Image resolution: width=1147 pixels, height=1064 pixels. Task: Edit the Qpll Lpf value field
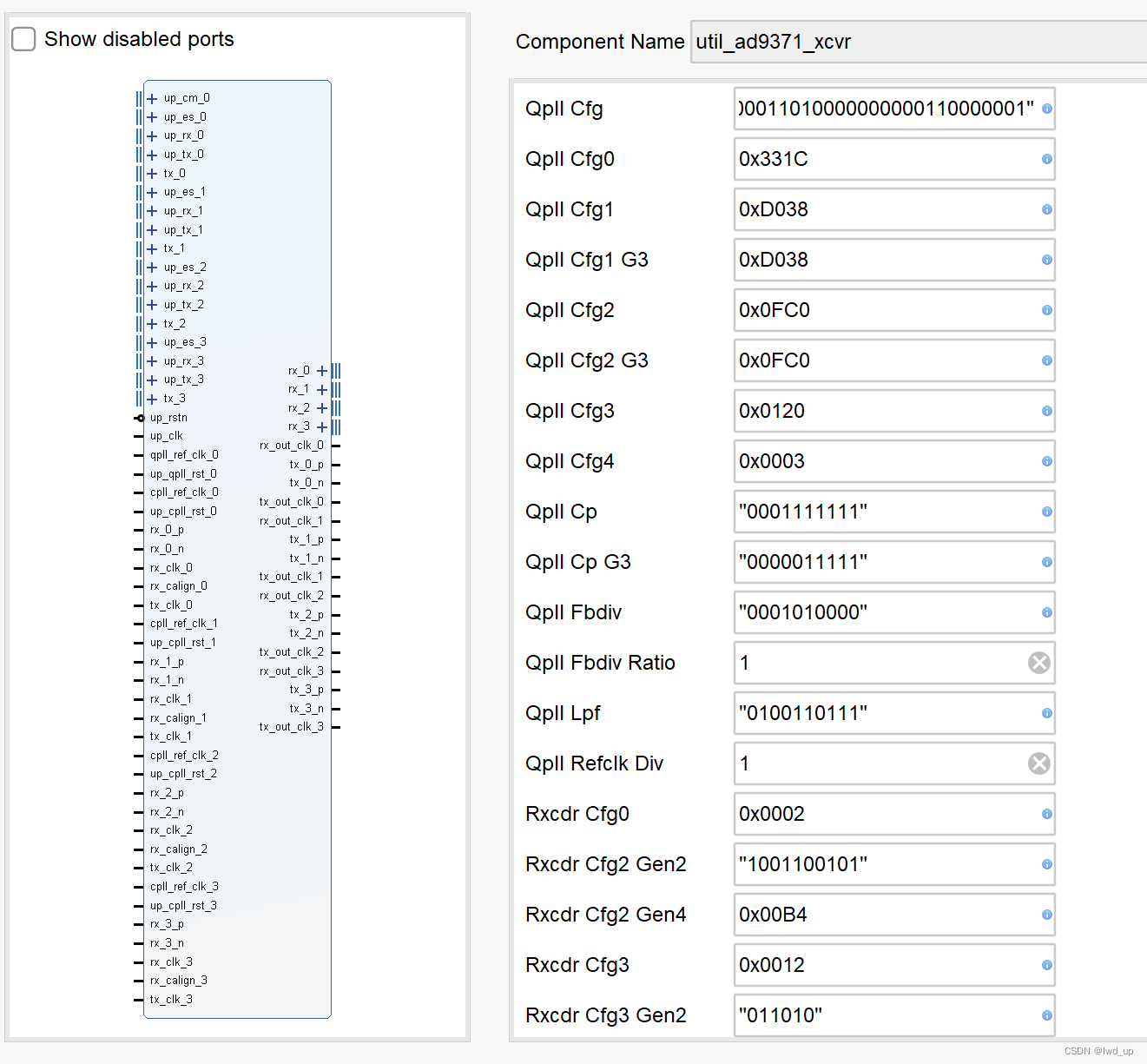(x=894, y=713)
